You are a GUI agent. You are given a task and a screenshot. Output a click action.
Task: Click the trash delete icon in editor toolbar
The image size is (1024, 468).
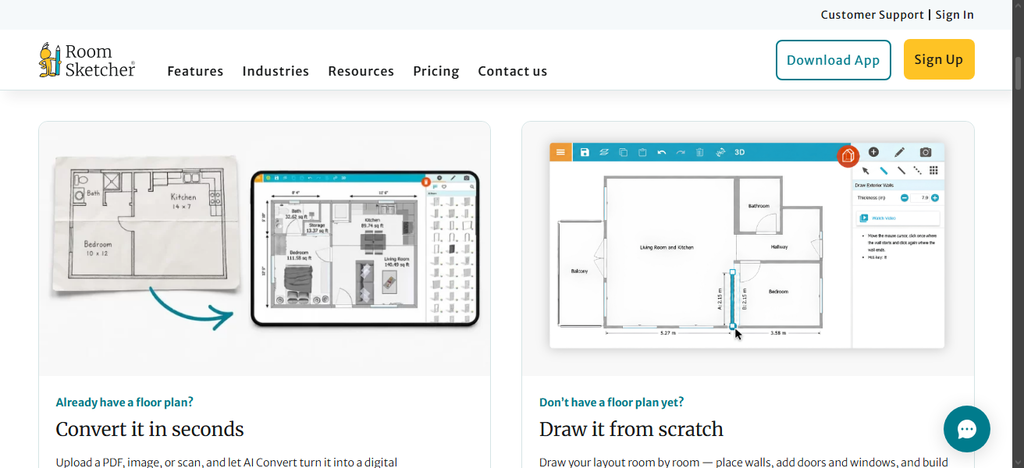click(699, 152)
